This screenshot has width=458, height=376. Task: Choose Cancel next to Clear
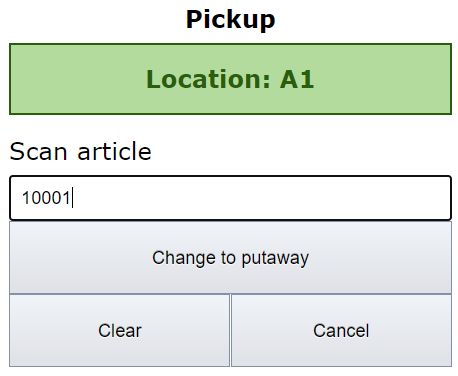341,330
